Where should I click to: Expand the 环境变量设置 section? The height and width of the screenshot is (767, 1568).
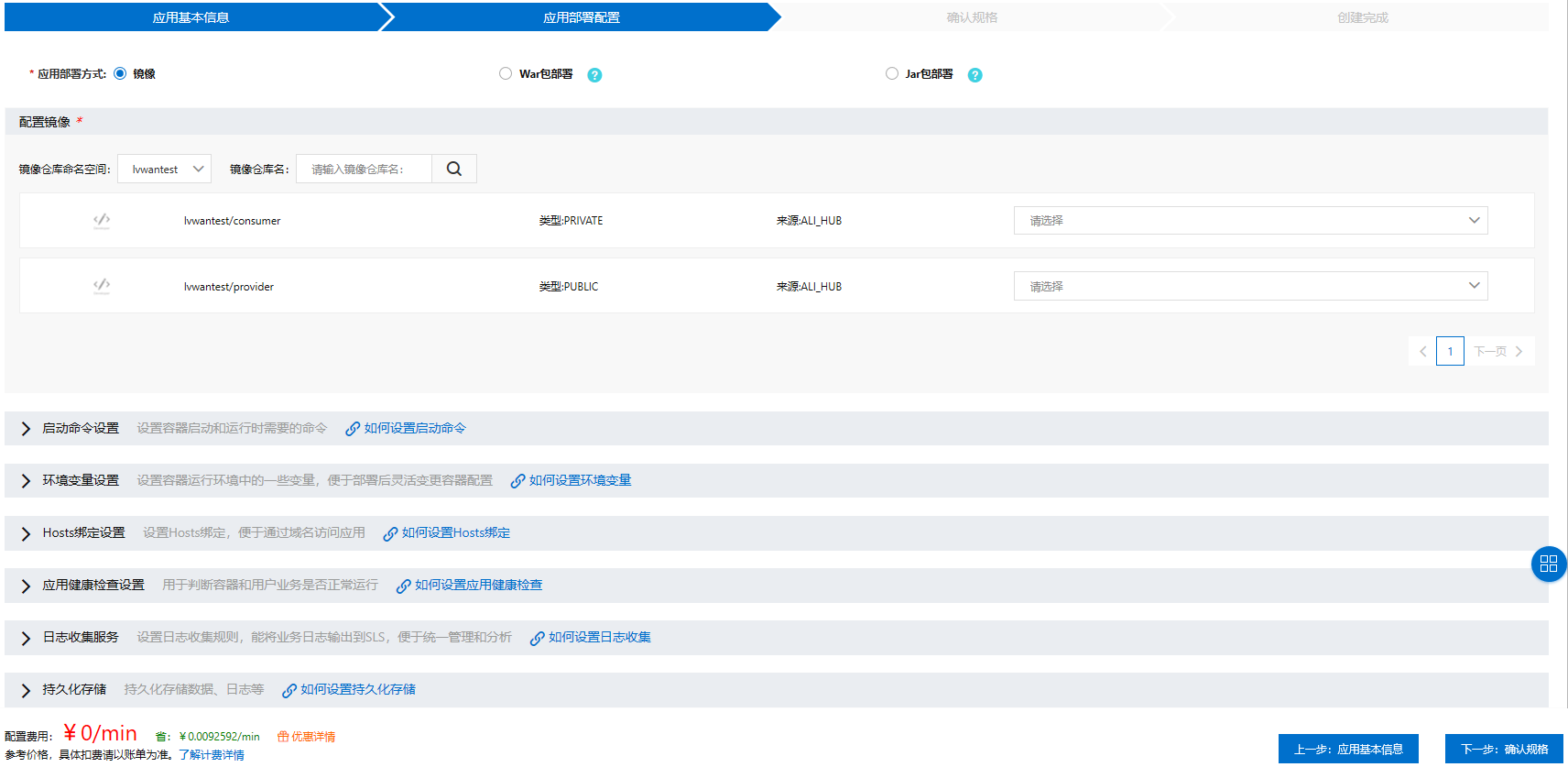click(x=26, y=481)
